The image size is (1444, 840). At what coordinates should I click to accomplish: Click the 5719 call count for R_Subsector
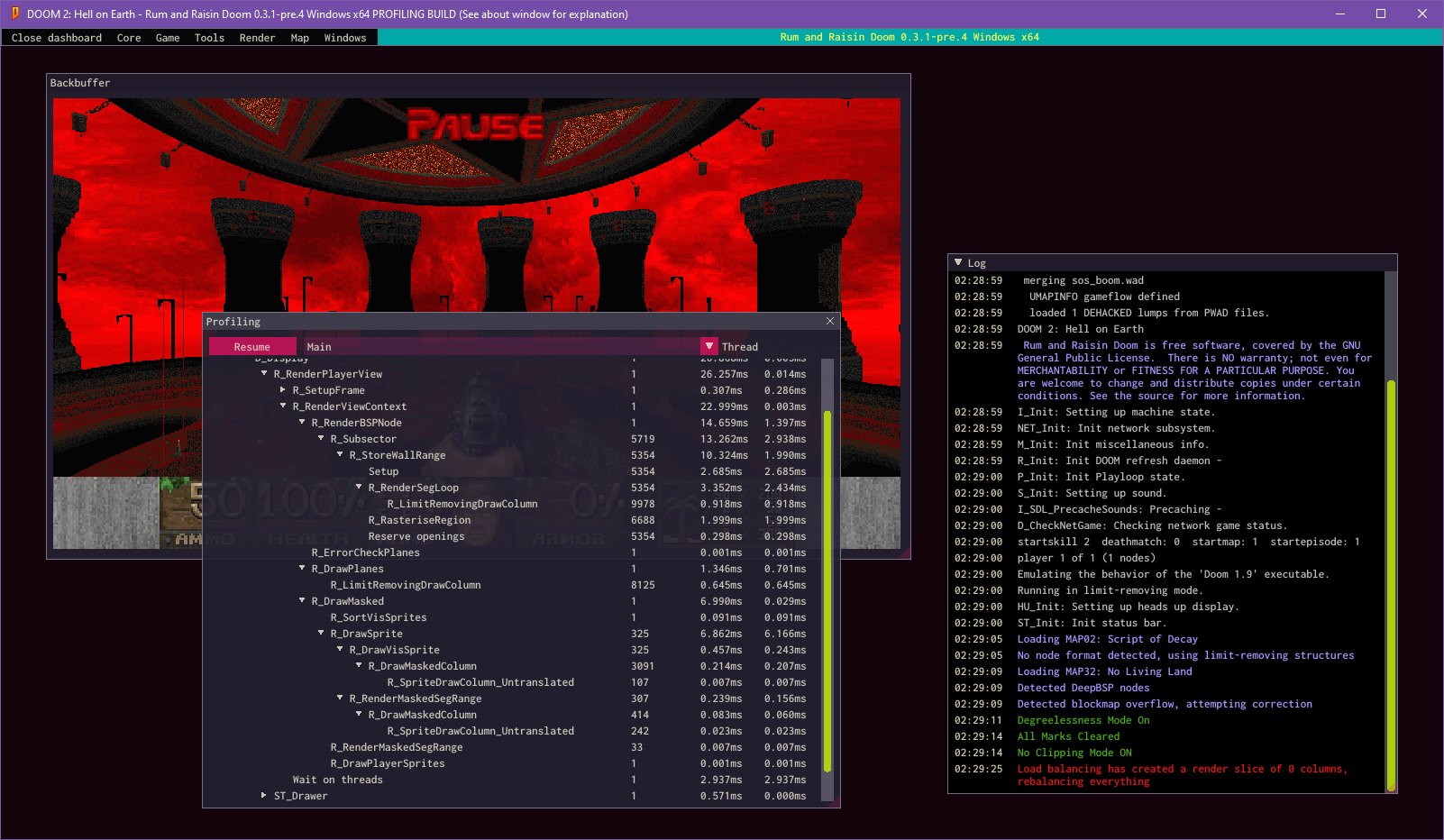pyautogui.click(x=643, y=439)
